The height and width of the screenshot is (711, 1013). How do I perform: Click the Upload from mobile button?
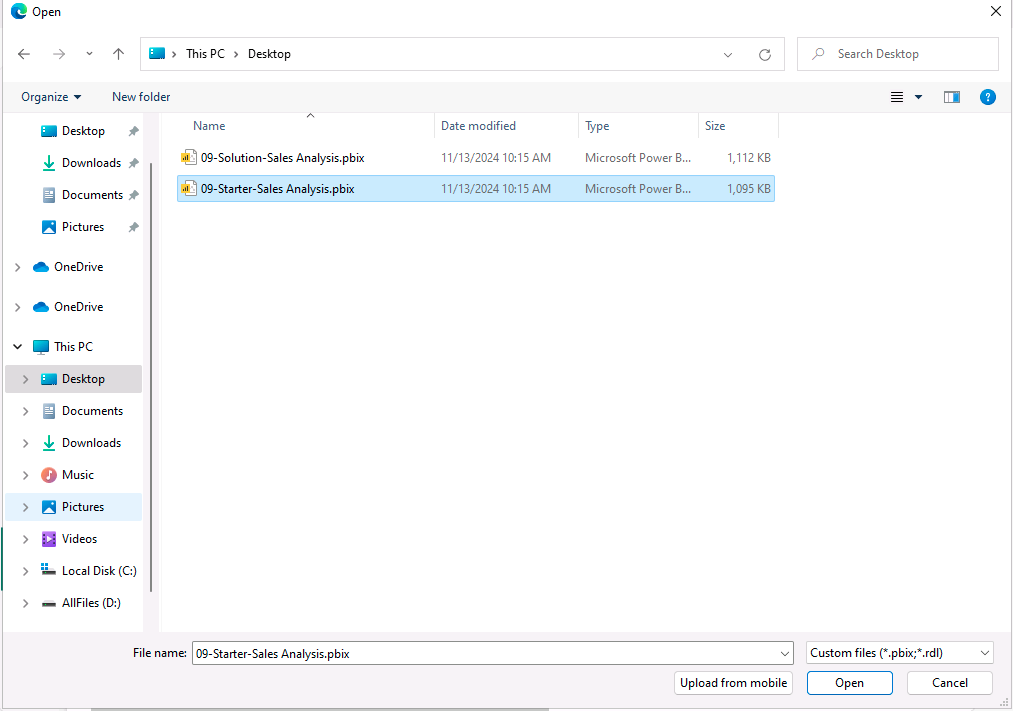pyautogui.click(x=733, y=683)
